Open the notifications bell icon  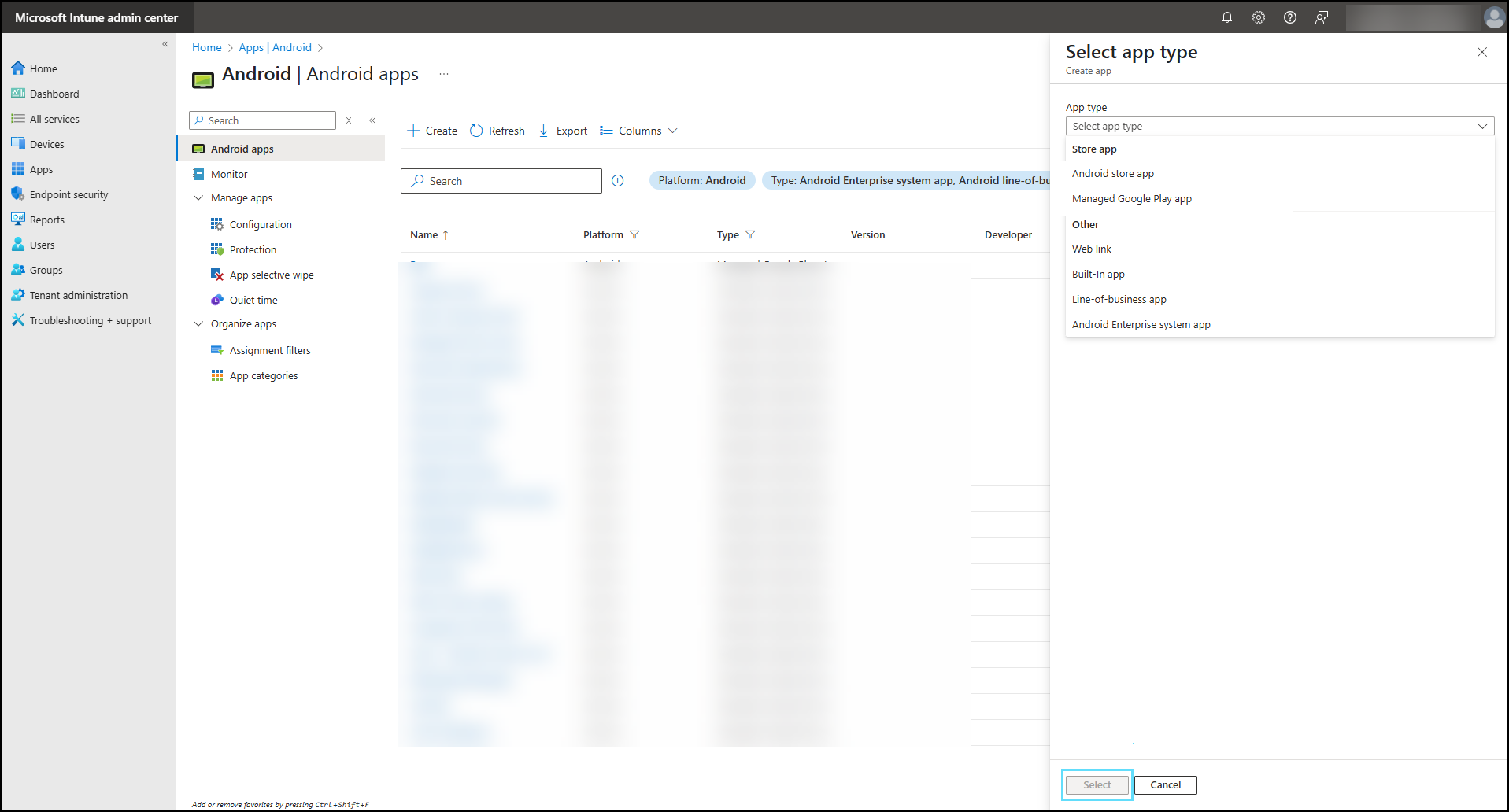(1226, 17)
